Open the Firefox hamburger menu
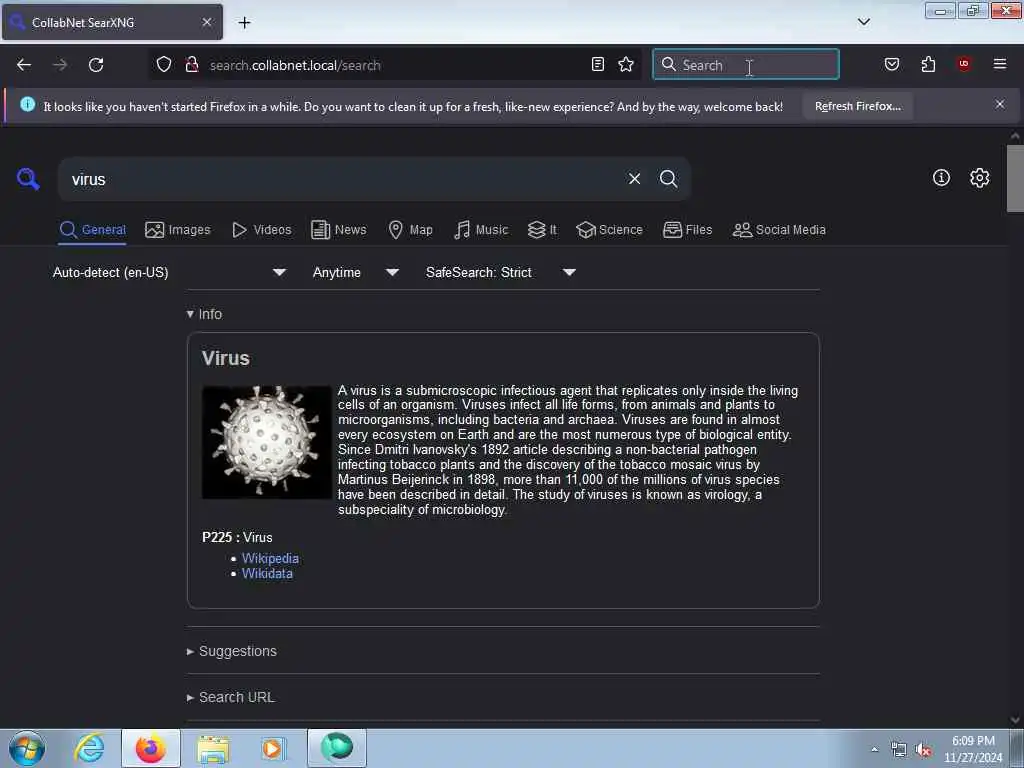The height and width of the screenshot is (768, 1024). point(999,64)
